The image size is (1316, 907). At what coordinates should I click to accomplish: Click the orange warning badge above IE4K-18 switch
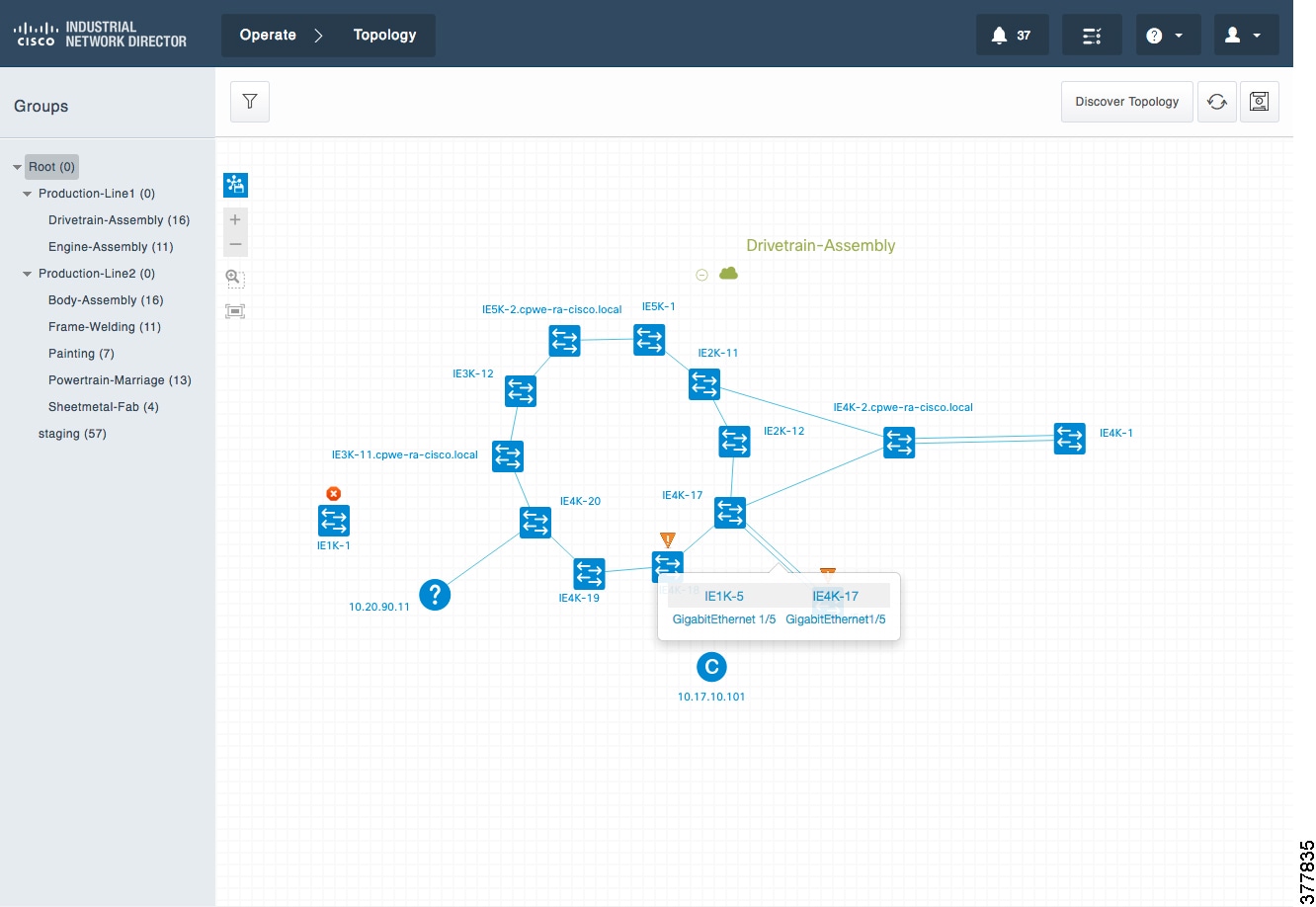[x=668, y=540]
